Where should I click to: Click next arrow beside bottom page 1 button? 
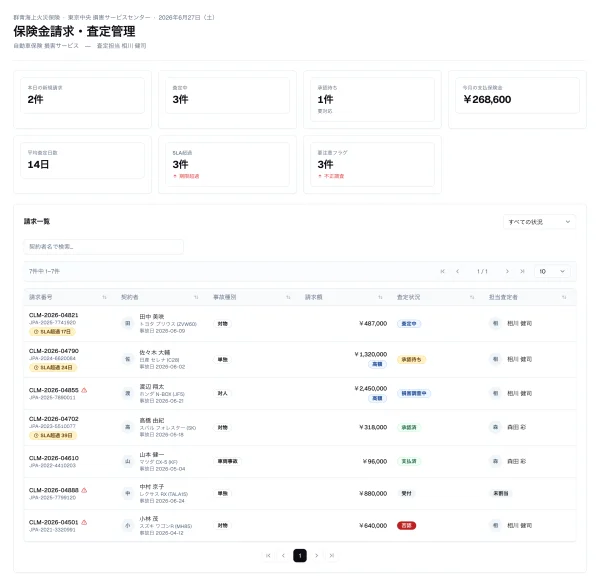[316, 555]
